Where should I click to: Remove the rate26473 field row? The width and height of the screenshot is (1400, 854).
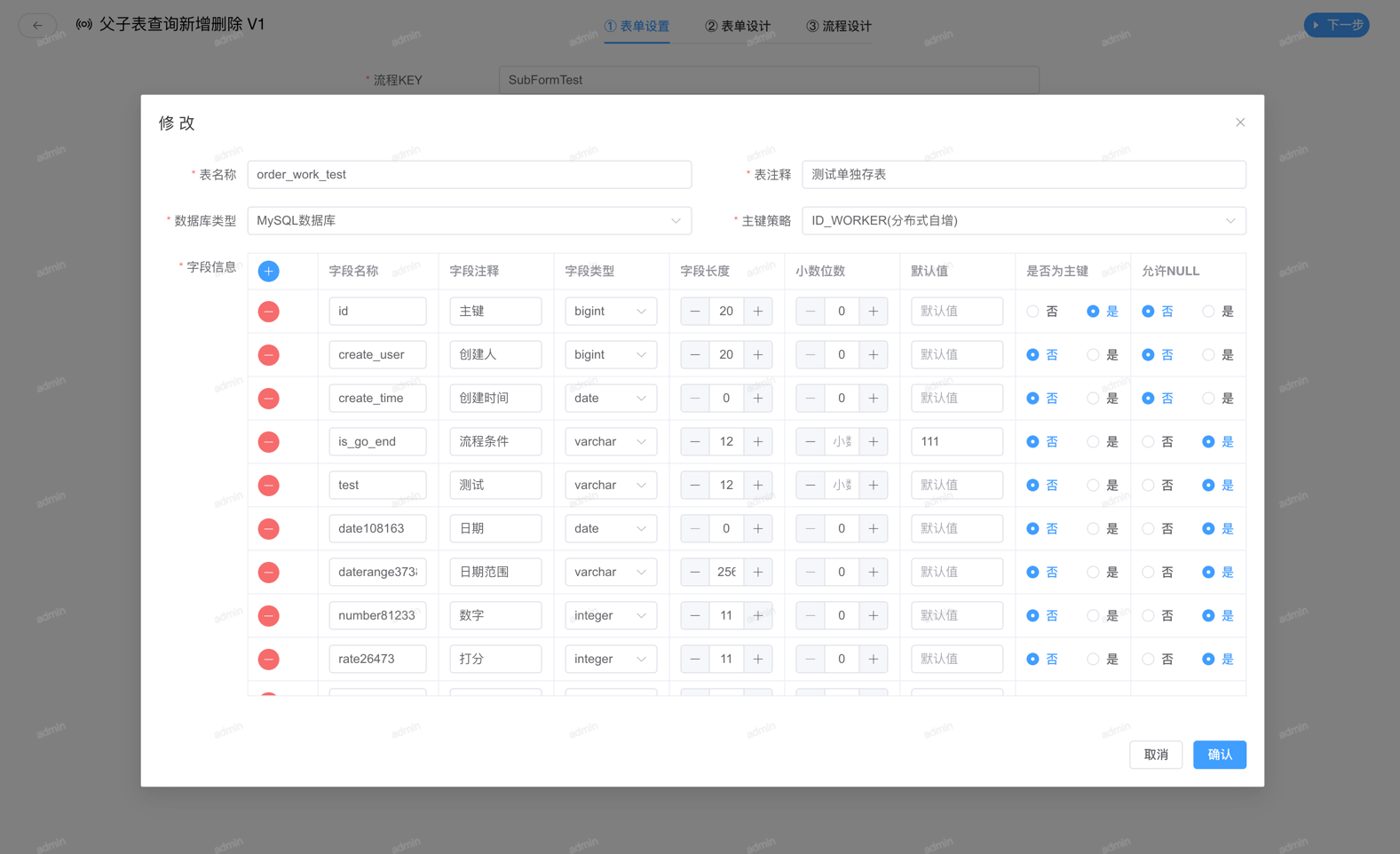[x=268, y=660]
